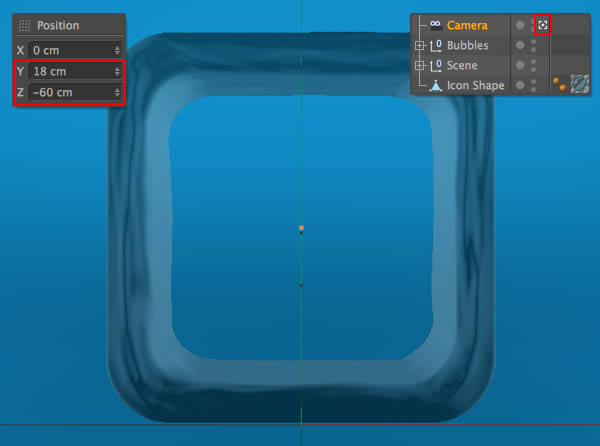The width and height of the screenshot is (600, 446).
Task: Click the Icon Shape cone icon
Action: 435,86
